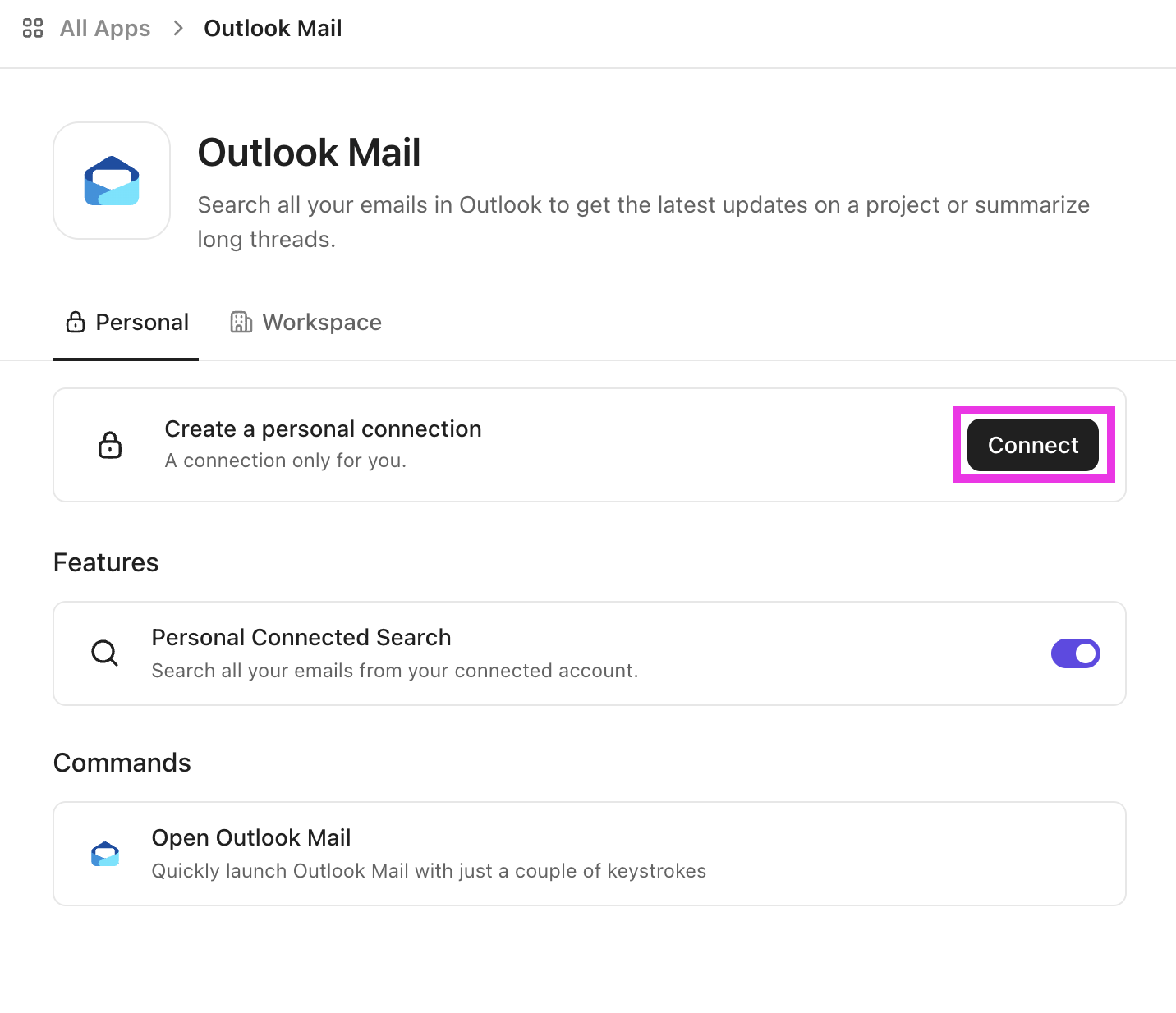Screen dimensions: 1176x1013
Task: Click the All Apps grid icon
Action: [32, 27]
